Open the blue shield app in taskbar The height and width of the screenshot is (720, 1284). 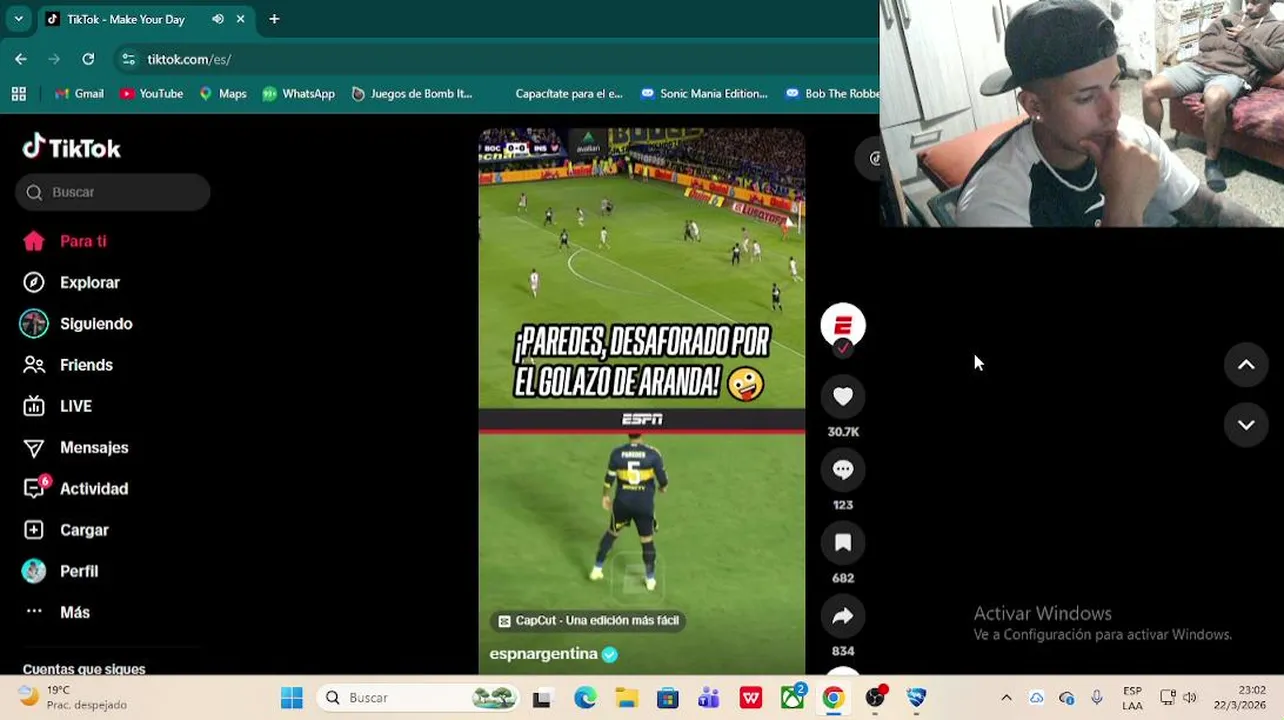coord(917,698)
